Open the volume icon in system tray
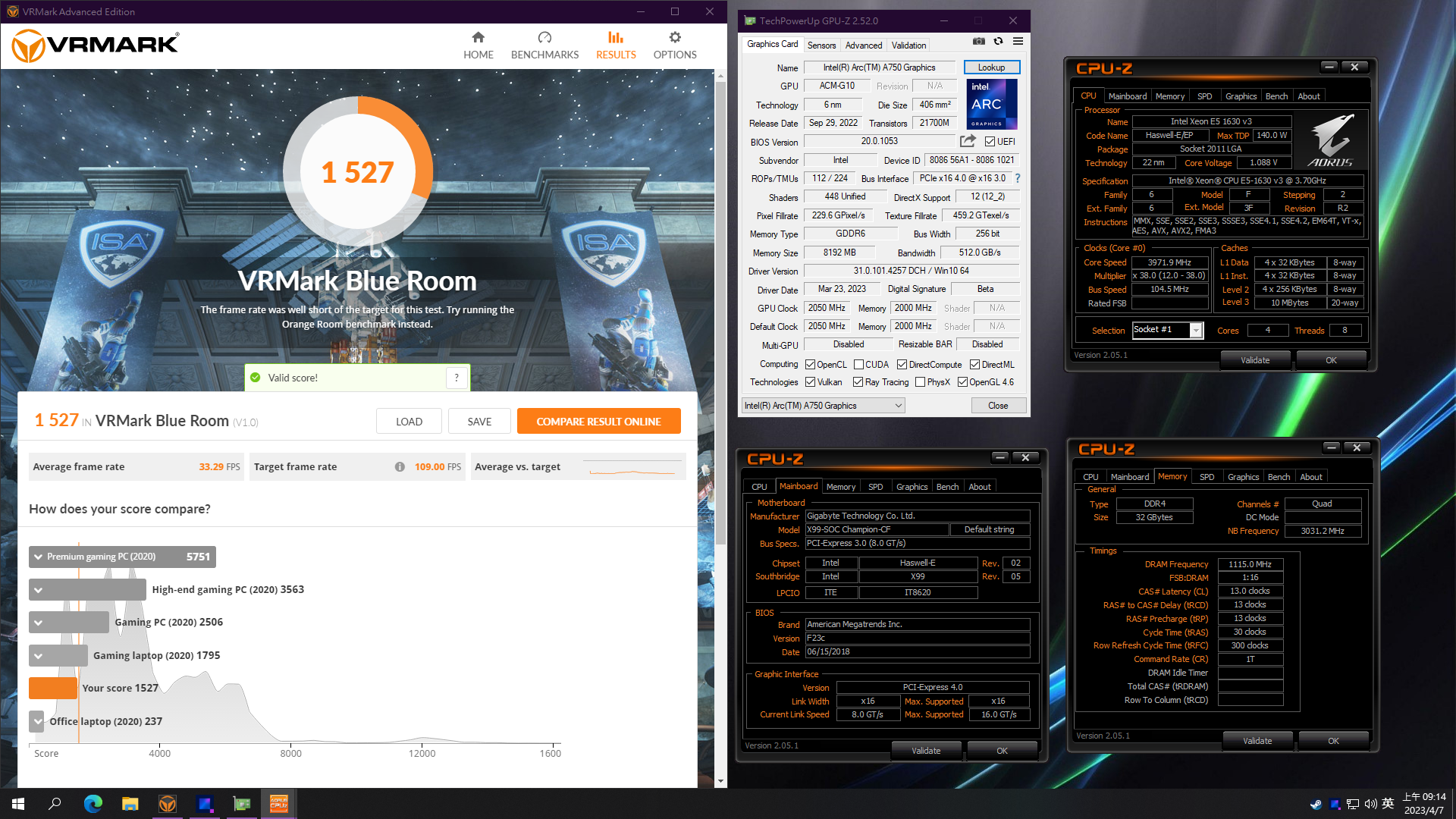This screenshot has height=819, width=1456. (1370, 804)
